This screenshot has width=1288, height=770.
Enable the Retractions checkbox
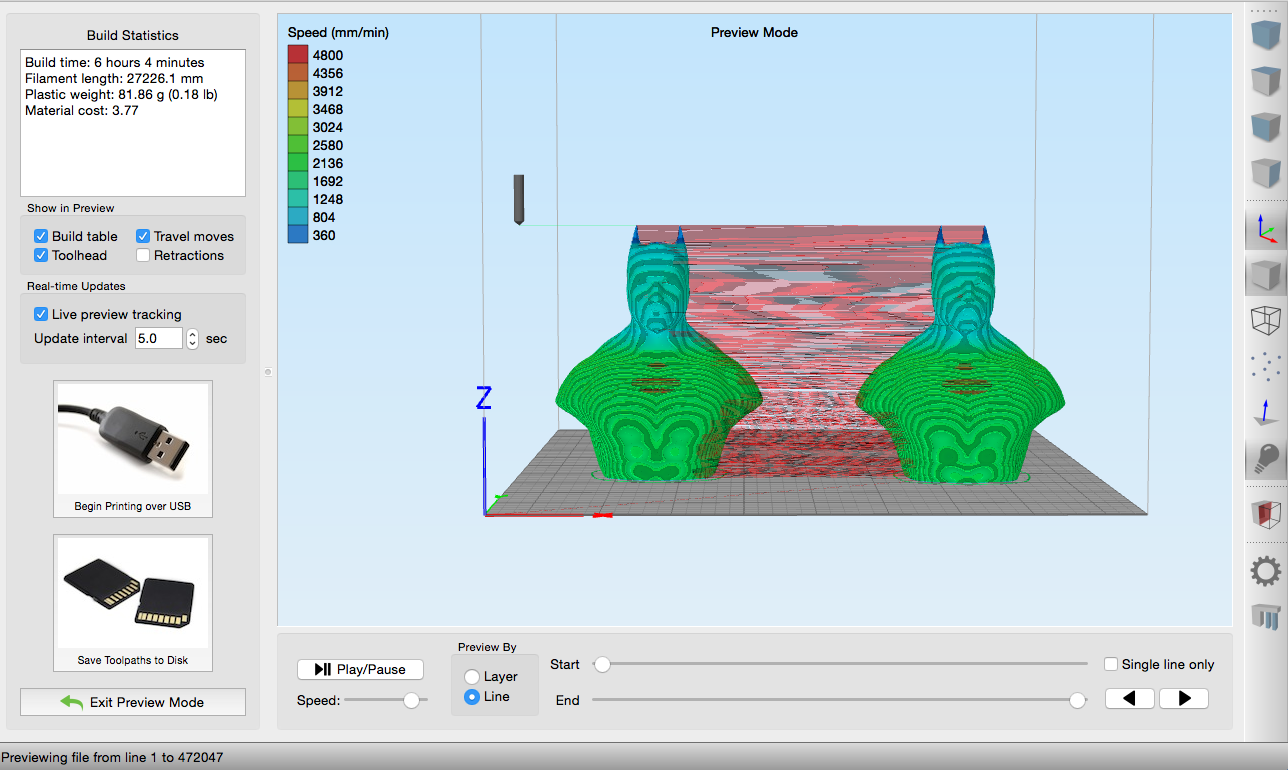(x=143, y=255)
